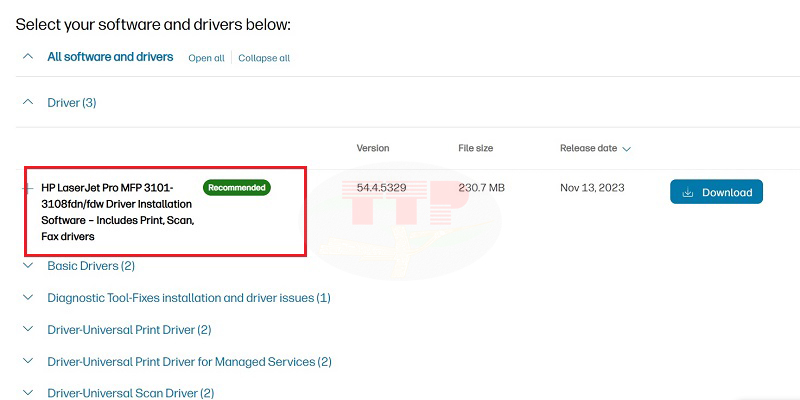This screenshot has width=800, height=400.
Task: Expand Universal Print Driver for Managed Services chevron
Action: (29, 361)
